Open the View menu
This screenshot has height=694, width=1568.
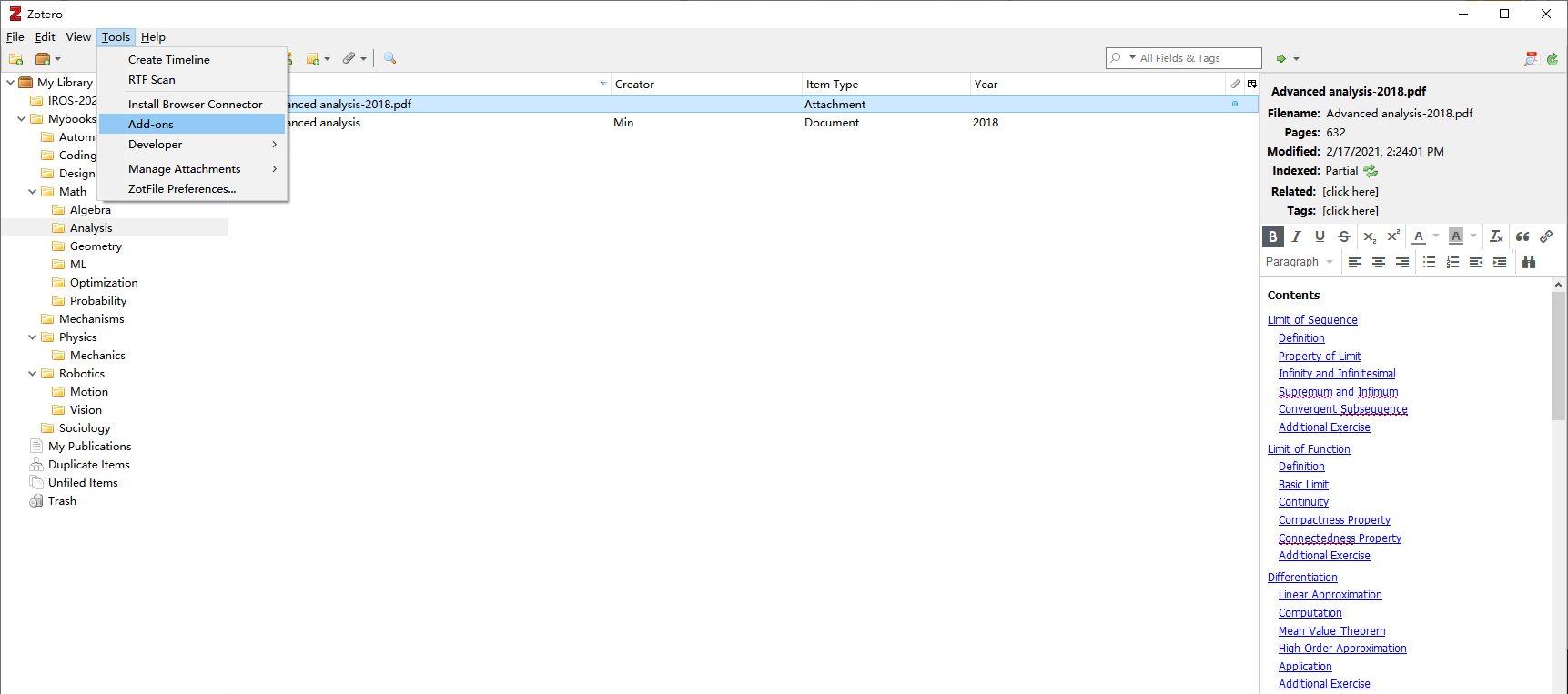[78, 37]
